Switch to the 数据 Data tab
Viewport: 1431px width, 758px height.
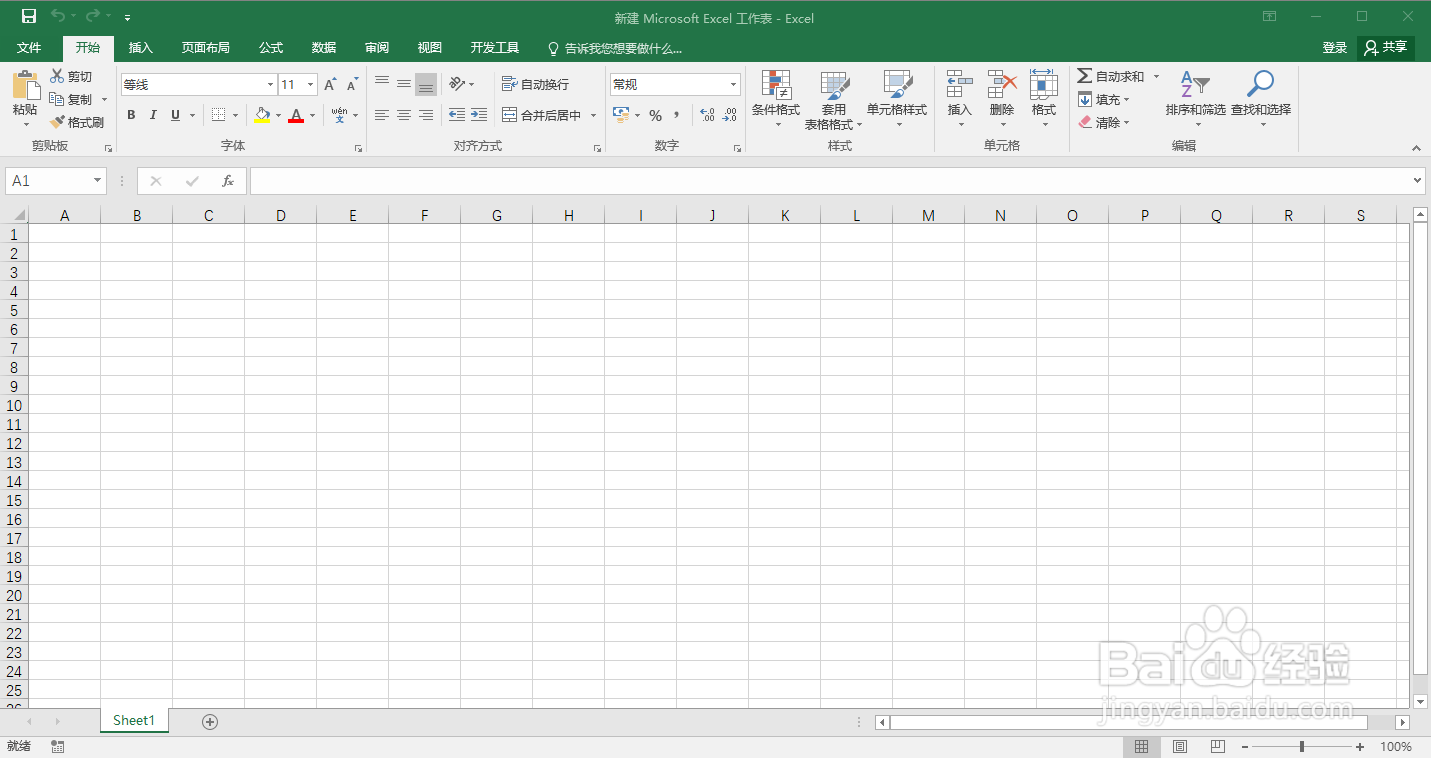point(324,48)
